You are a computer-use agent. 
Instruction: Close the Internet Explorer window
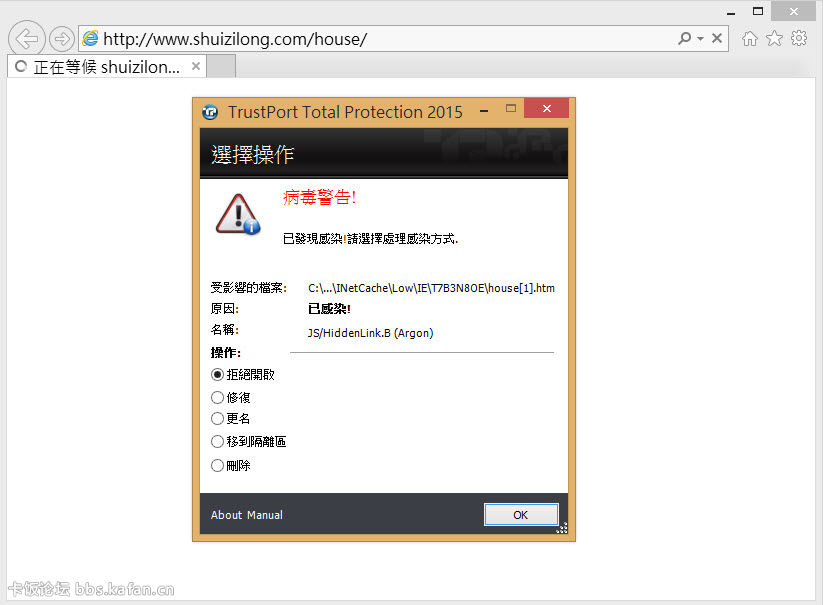(x=793, y=11)
